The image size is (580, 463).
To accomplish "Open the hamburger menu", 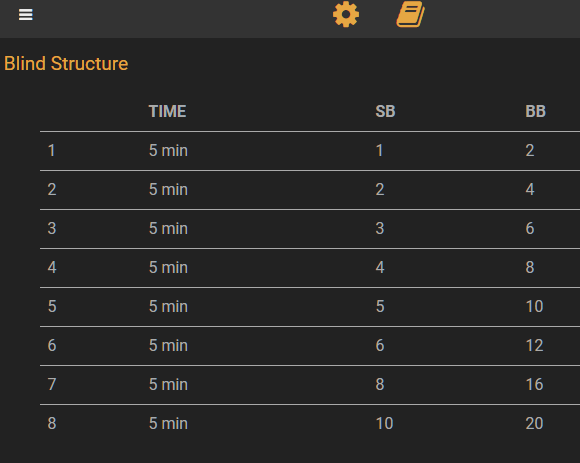I will point(26,15).
